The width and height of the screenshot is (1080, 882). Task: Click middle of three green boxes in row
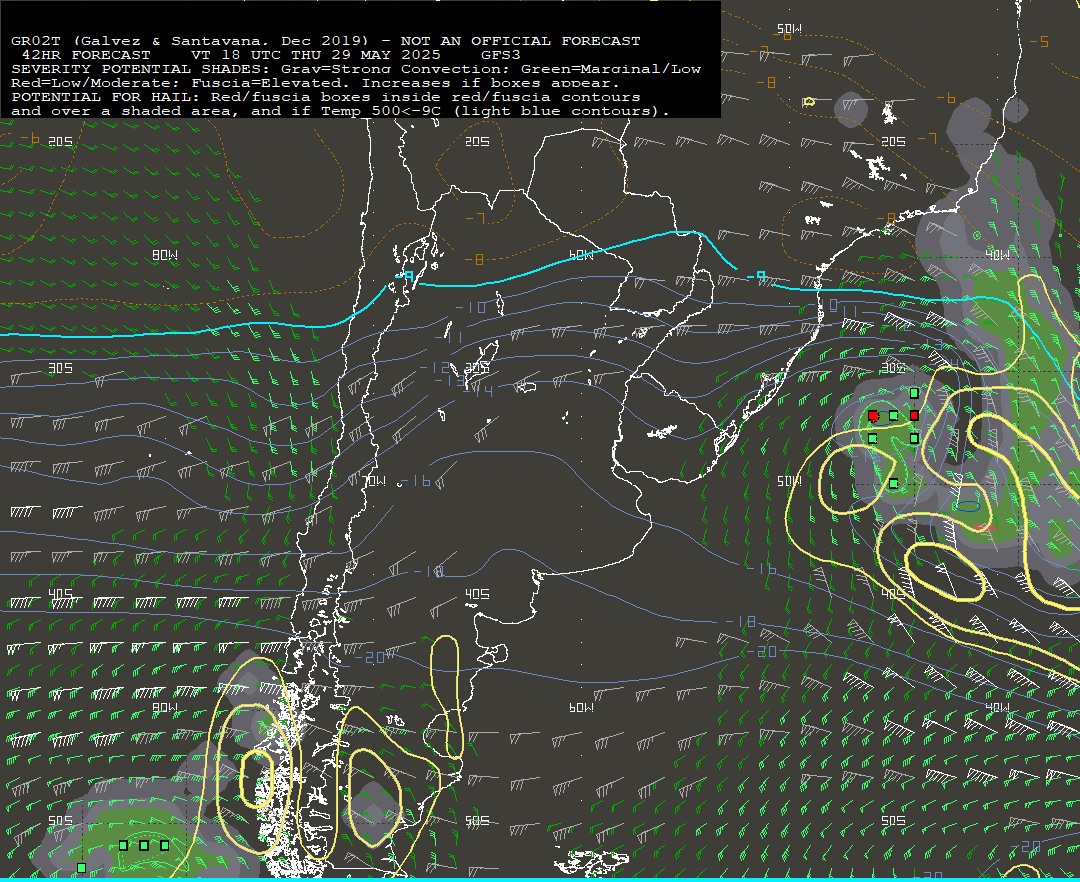click(x=144, y=845)
